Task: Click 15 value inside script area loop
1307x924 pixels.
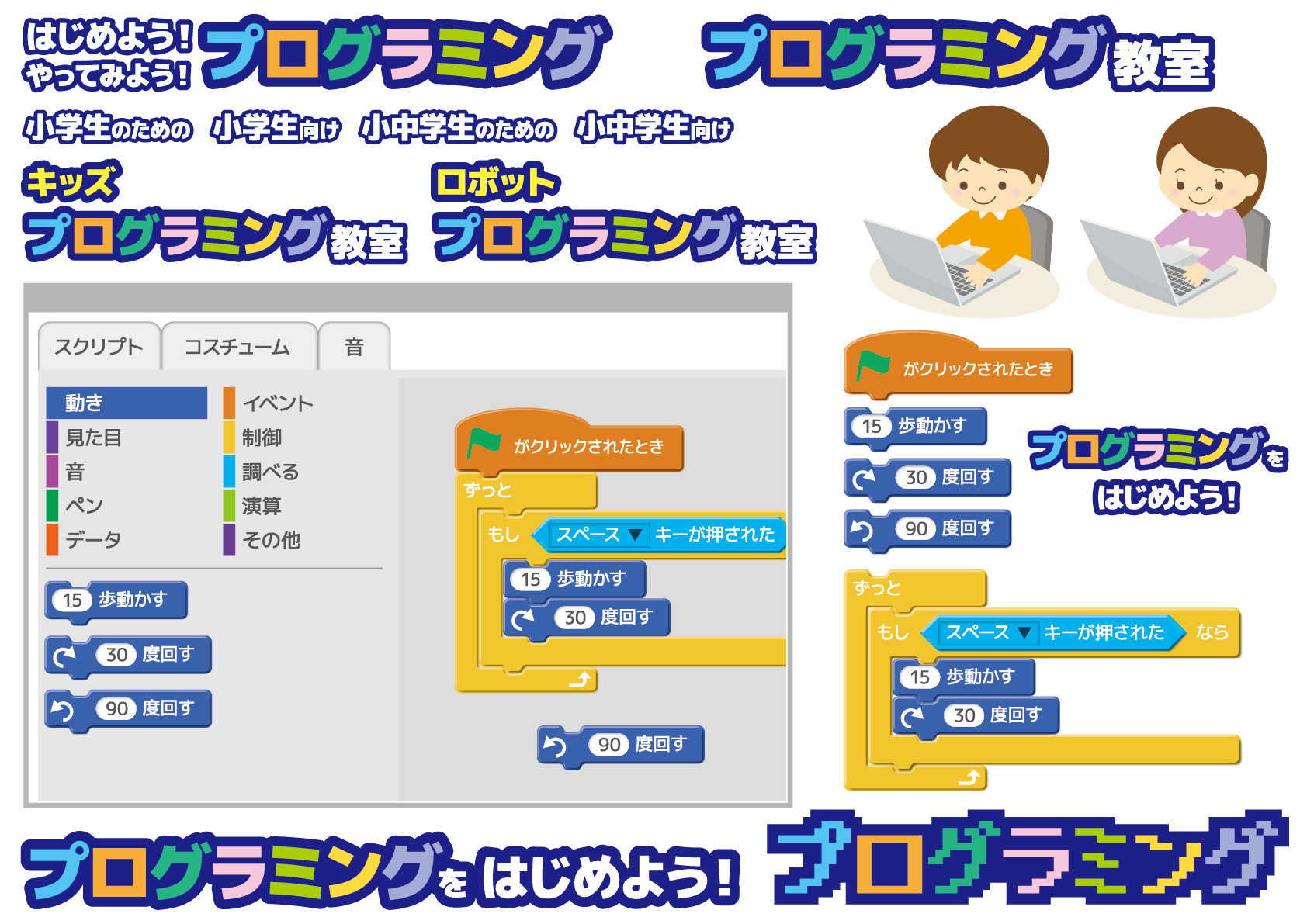Action: 531,580
